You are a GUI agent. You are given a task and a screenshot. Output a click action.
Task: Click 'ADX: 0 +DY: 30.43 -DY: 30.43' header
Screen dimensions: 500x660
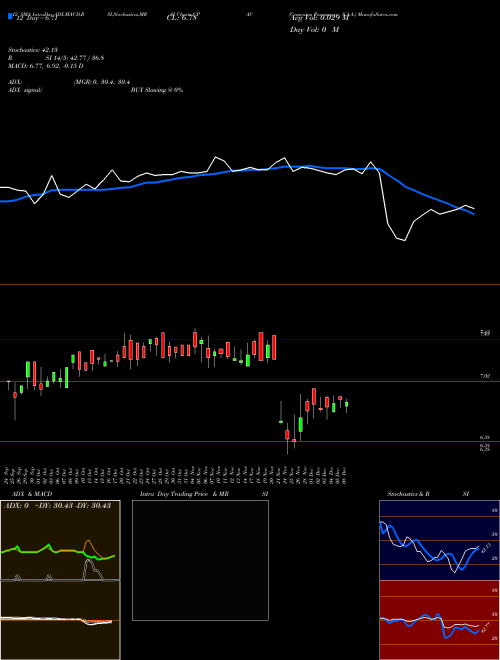[x=57, y=505]
